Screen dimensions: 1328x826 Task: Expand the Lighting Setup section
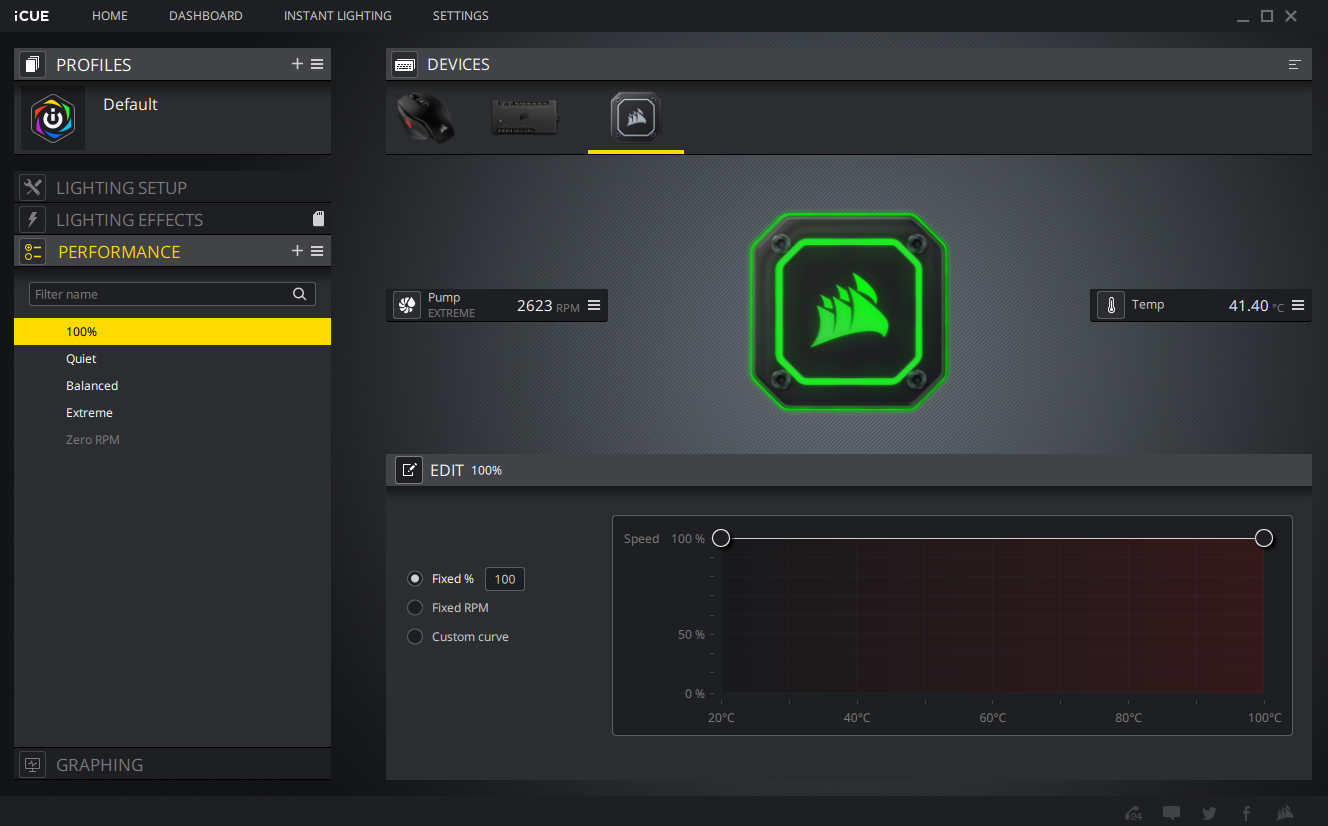coord(172,187)
